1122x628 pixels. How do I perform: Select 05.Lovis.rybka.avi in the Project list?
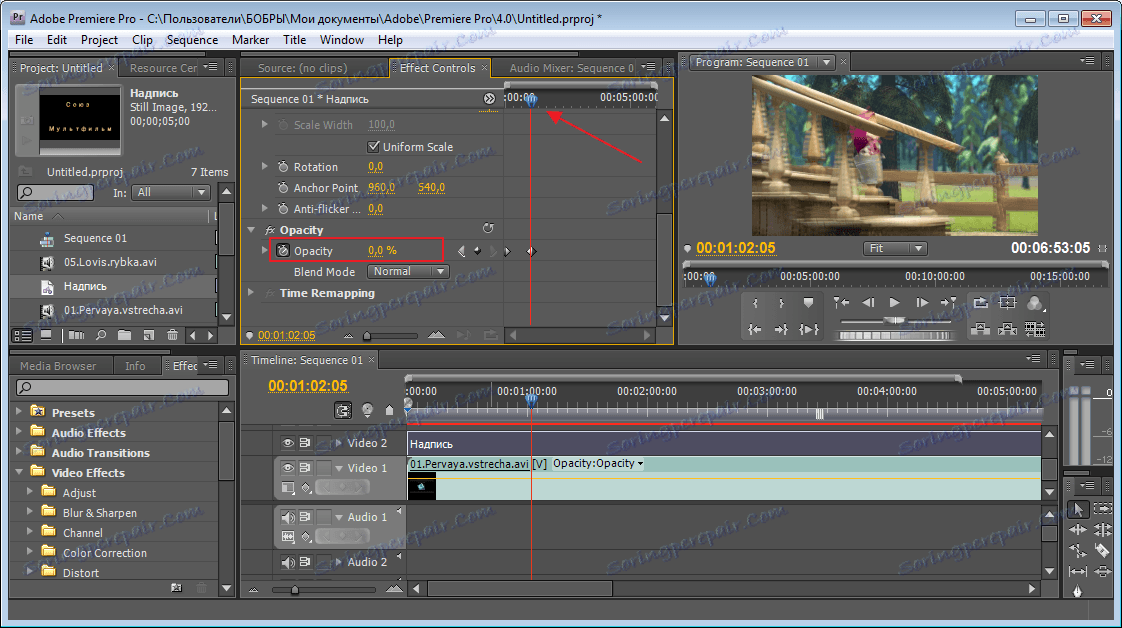point(110,262)
